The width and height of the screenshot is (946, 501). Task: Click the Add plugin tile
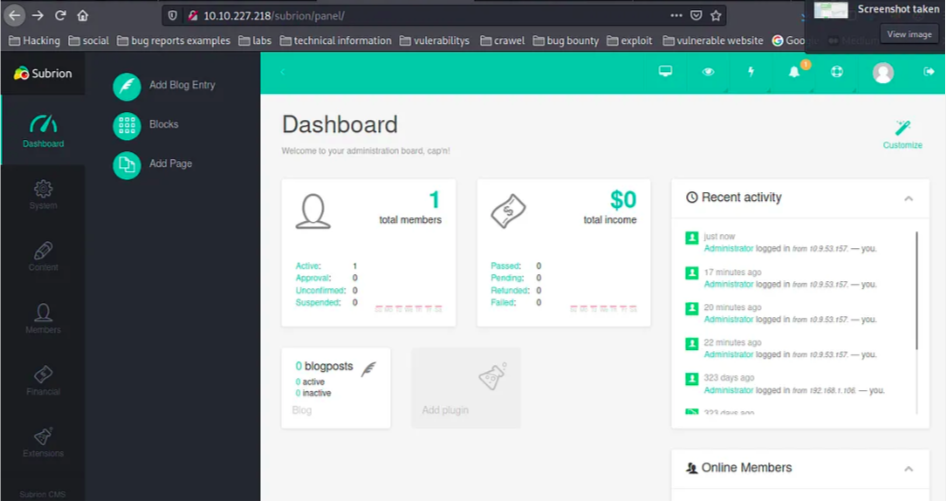tap(466, 388)
